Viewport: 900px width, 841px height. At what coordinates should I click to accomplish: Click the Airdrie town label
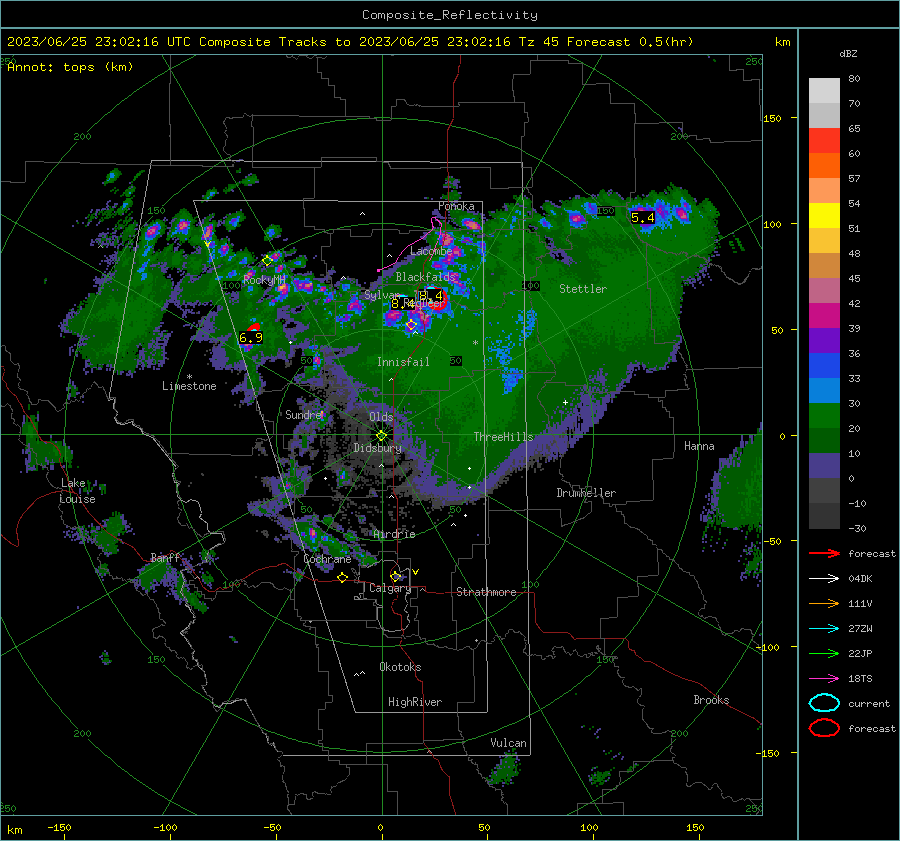point(394,534)
